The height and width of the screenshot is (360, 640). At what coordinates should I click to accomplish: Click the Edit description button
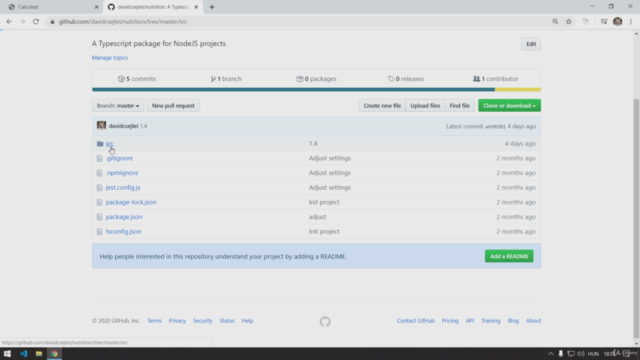click(531, 44)
